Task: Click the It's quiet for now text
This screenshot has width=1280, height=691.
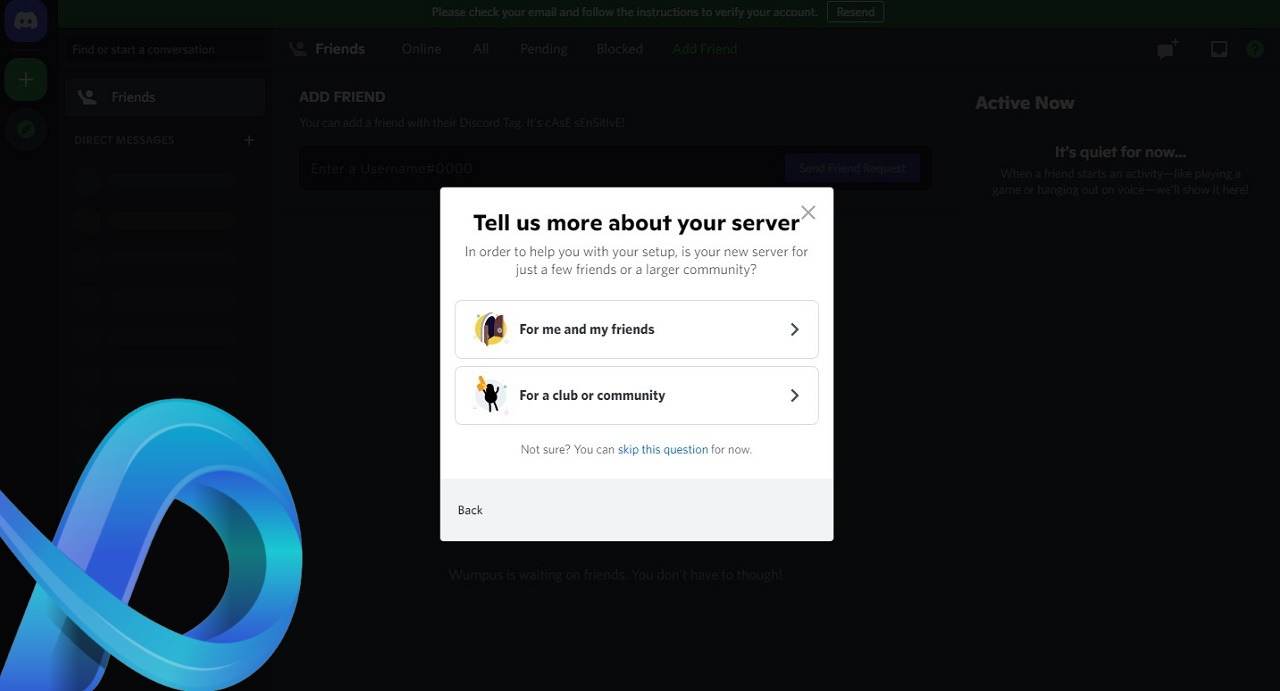Action: pos(1120,152)
